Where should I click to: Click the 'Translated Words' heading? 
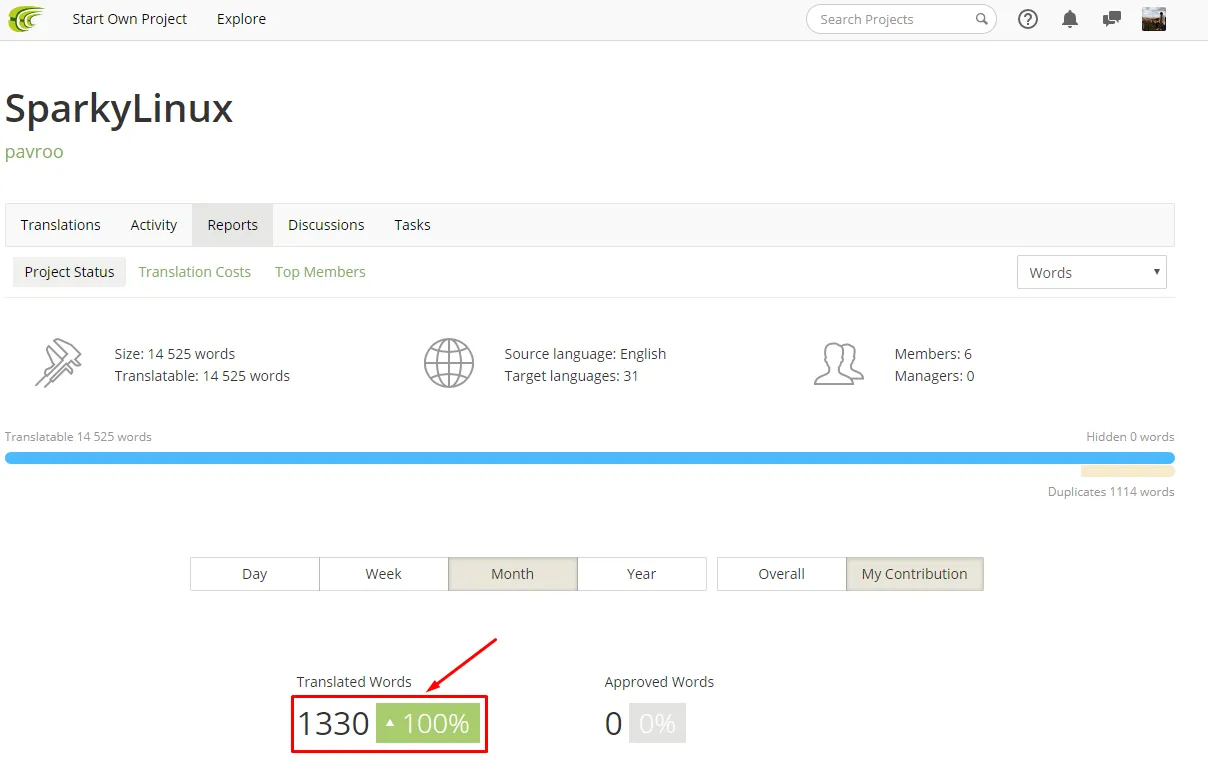point(354,682)
